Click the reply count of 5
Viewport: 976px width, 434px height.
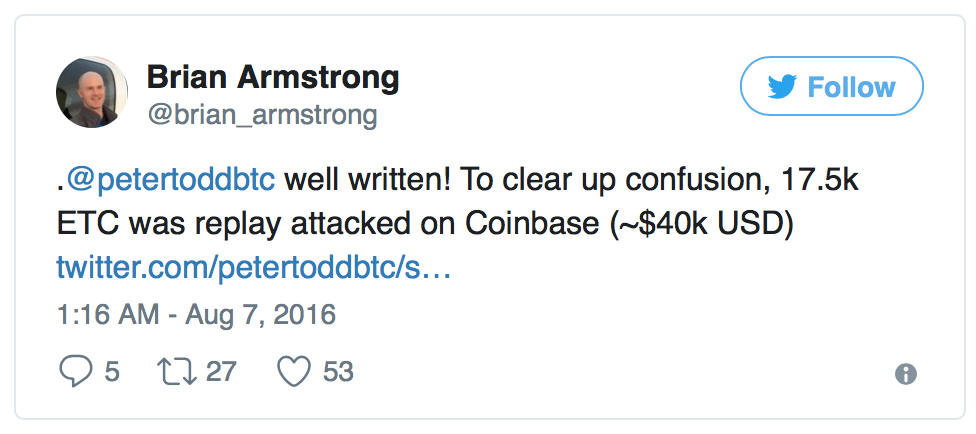click(112, 372)
